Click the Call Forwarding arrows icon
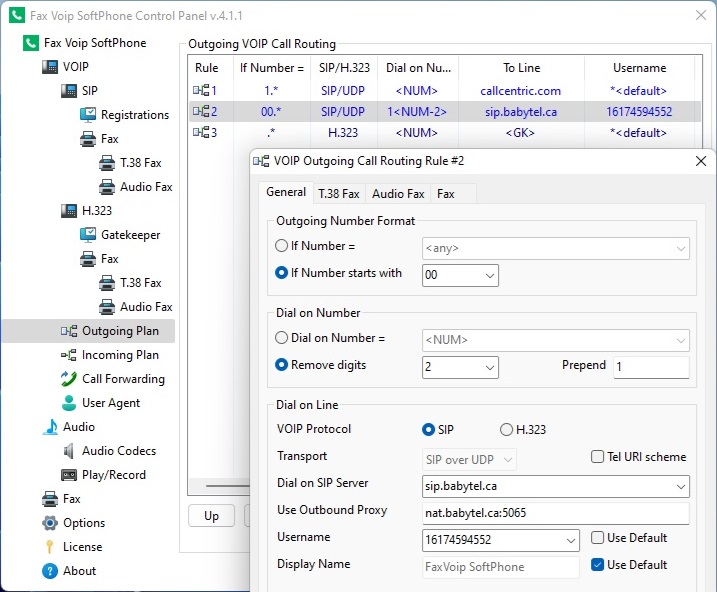This screenshot has width=717, height=592. click(x=69, y=379)
